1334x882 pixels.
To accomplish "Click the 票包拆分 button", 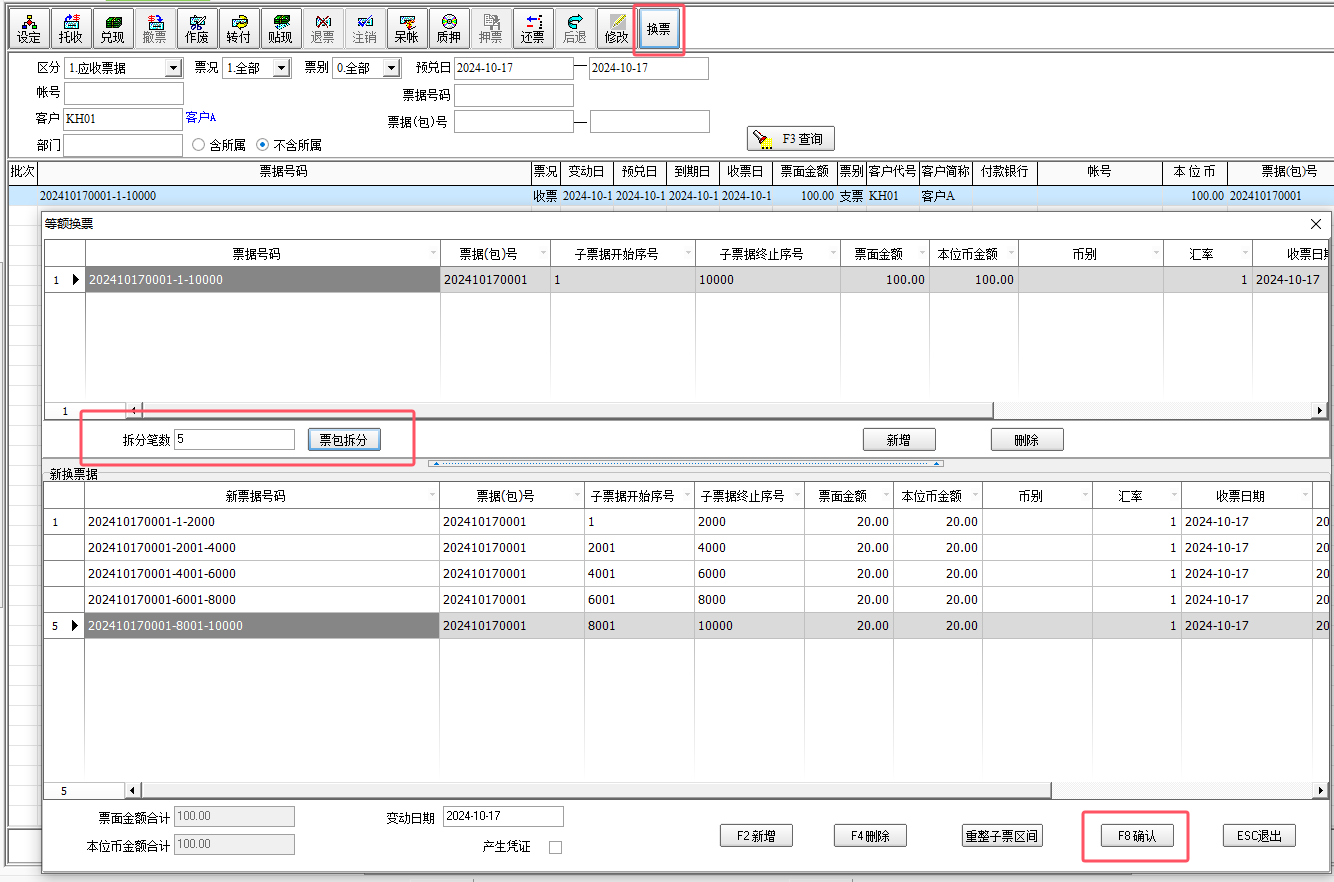I will point(343,440).
